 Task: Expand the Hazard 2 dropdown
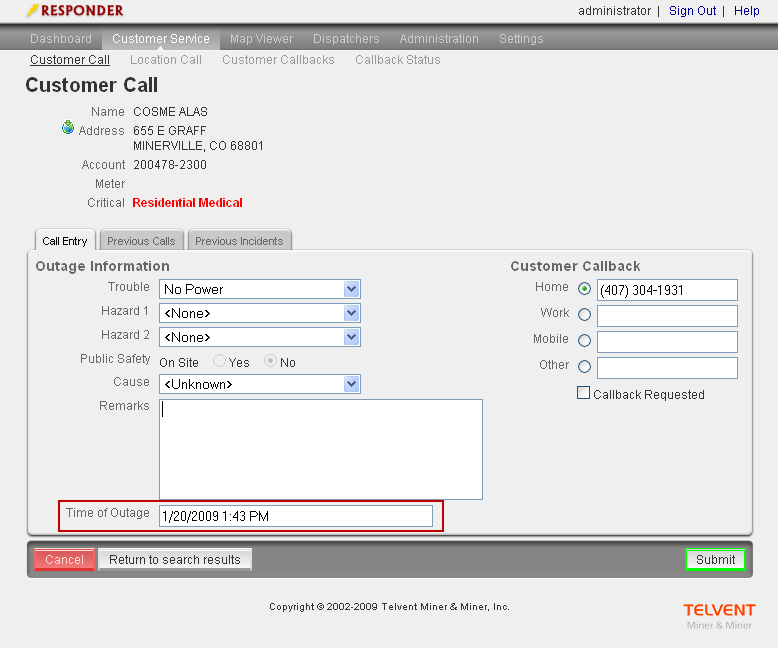(260, 337)
